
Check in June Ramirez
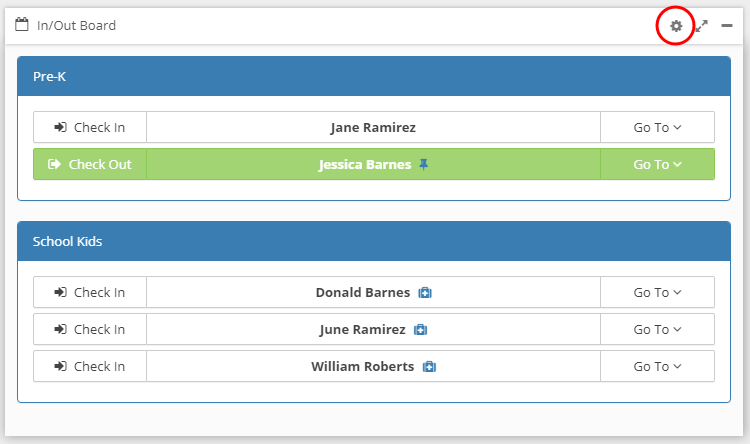(x=90, y=329)
